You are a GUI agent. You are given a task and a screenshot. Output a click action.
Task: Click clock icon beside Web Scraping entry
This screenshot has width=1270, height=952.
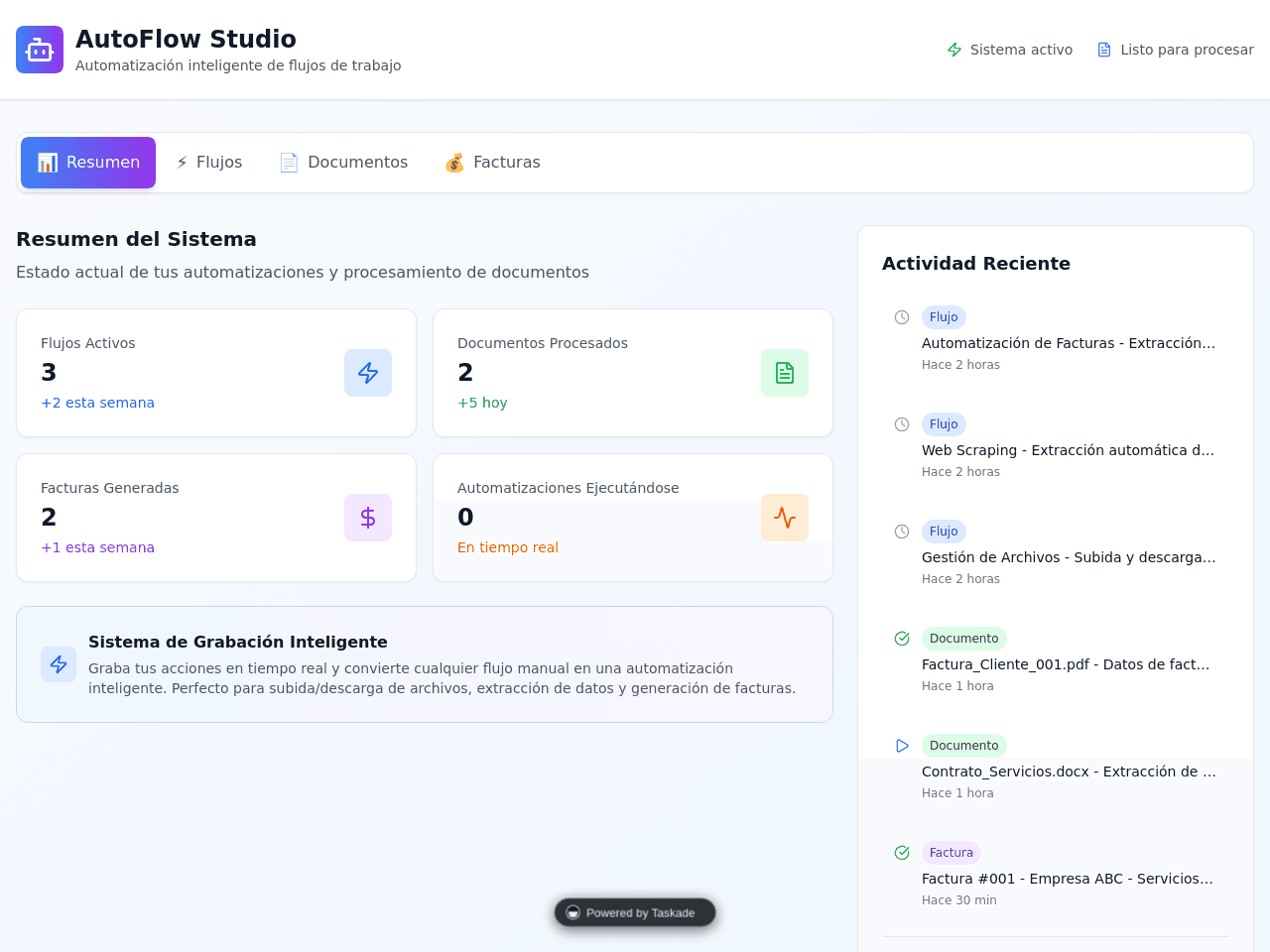click(x=902, y=424)
